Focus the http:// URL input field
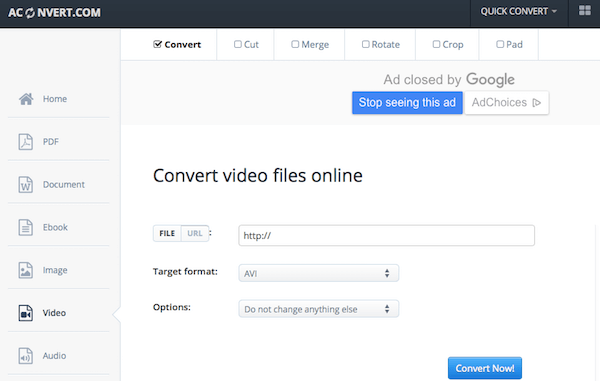The image size is (600, 381). tap(386, 235)
